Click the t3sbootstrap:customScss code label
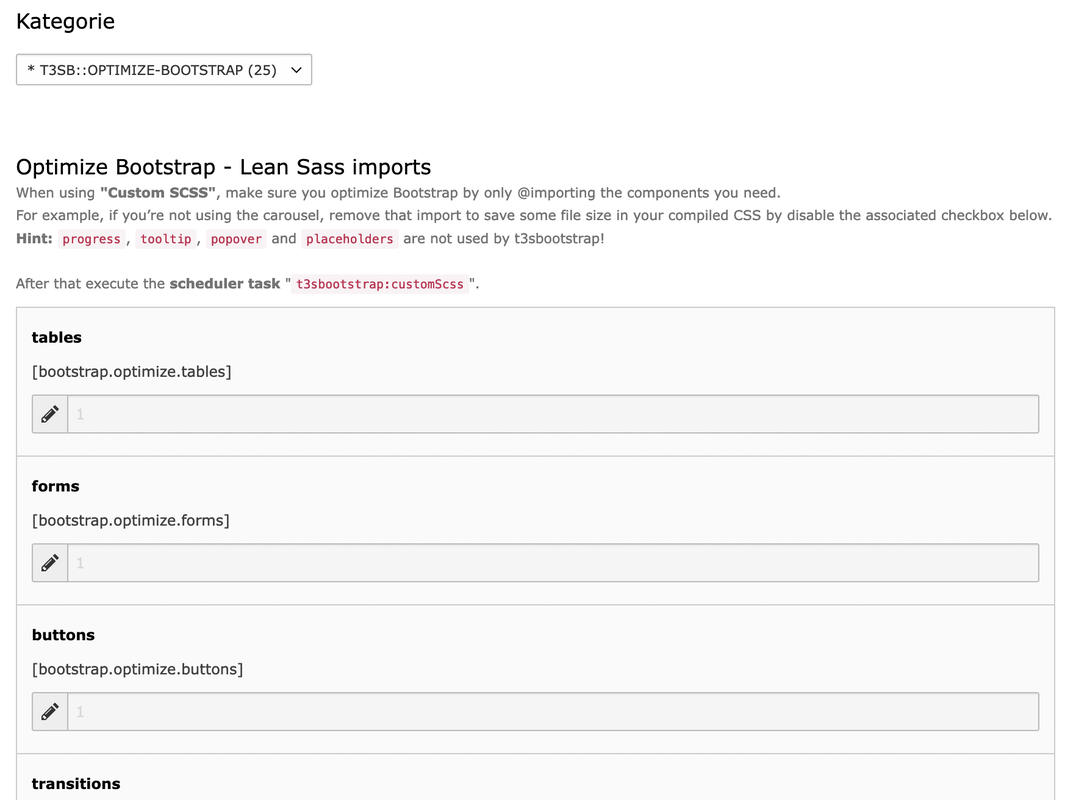Image resolution: width=1076 pixels, height=800 pixels. coord(380,284)
